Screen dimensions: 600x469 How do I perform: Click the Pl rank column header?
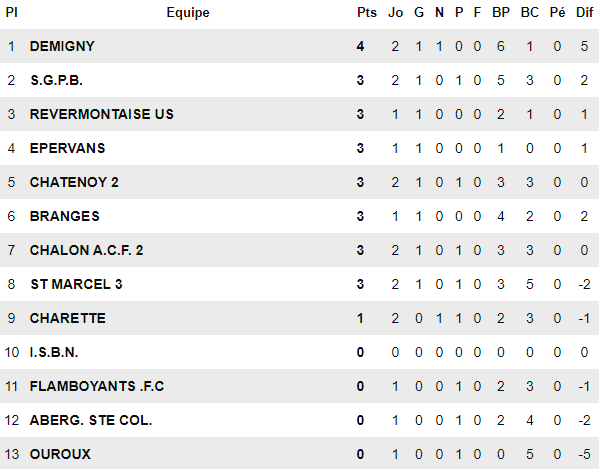click(12, 12)
